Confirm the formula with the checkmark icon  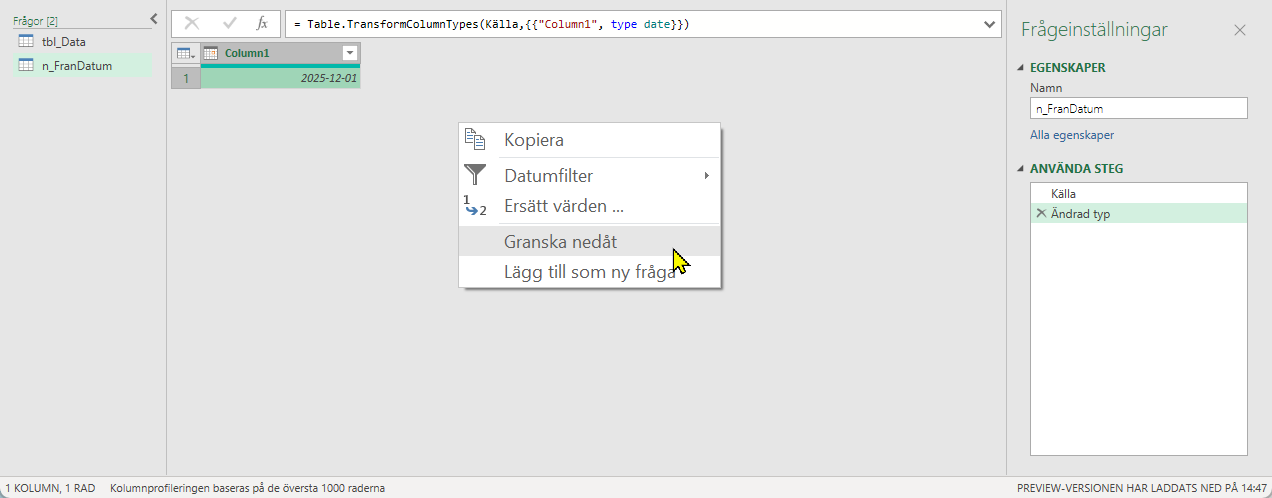click(229, 24)
